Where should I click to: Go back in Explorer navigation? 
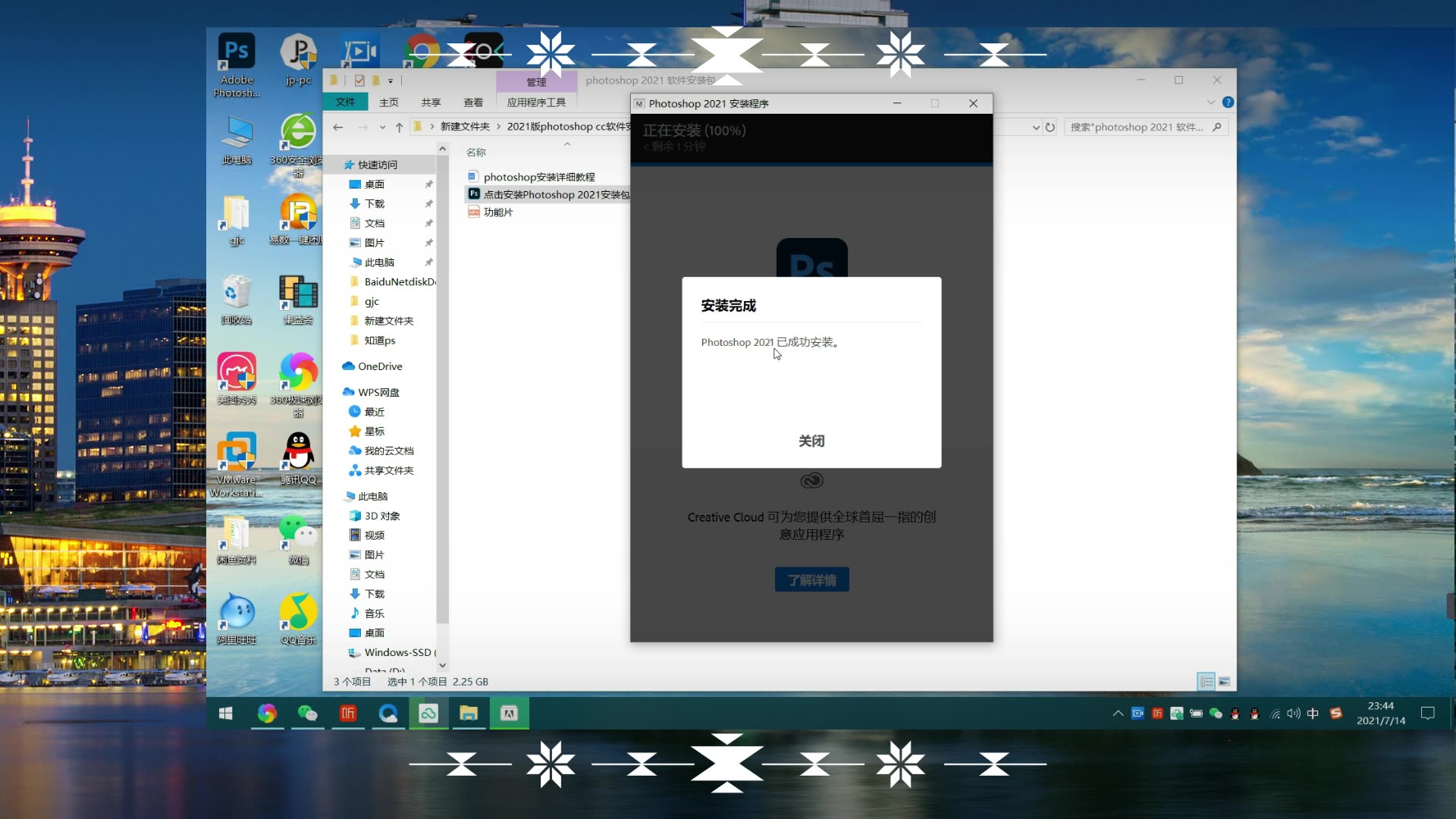pyautogui.click(x=338, y=127)
